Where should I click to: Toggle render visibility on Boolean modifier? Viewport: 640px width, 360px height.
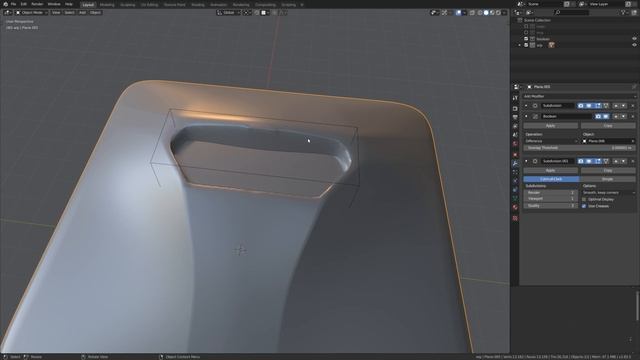click(598, 116)
